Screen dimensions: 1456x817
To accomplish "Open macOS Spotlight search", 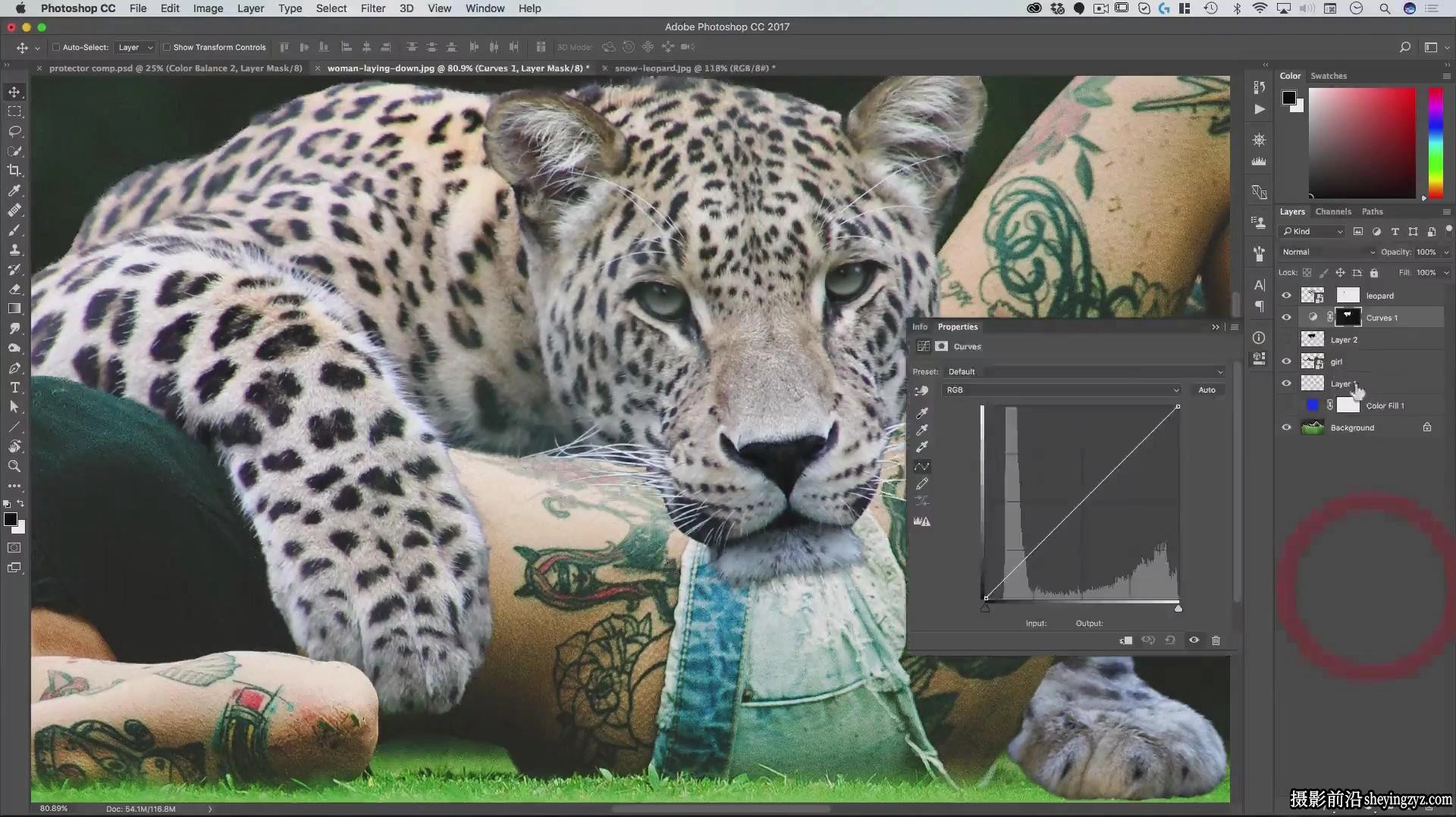I will click(1385, 8).
